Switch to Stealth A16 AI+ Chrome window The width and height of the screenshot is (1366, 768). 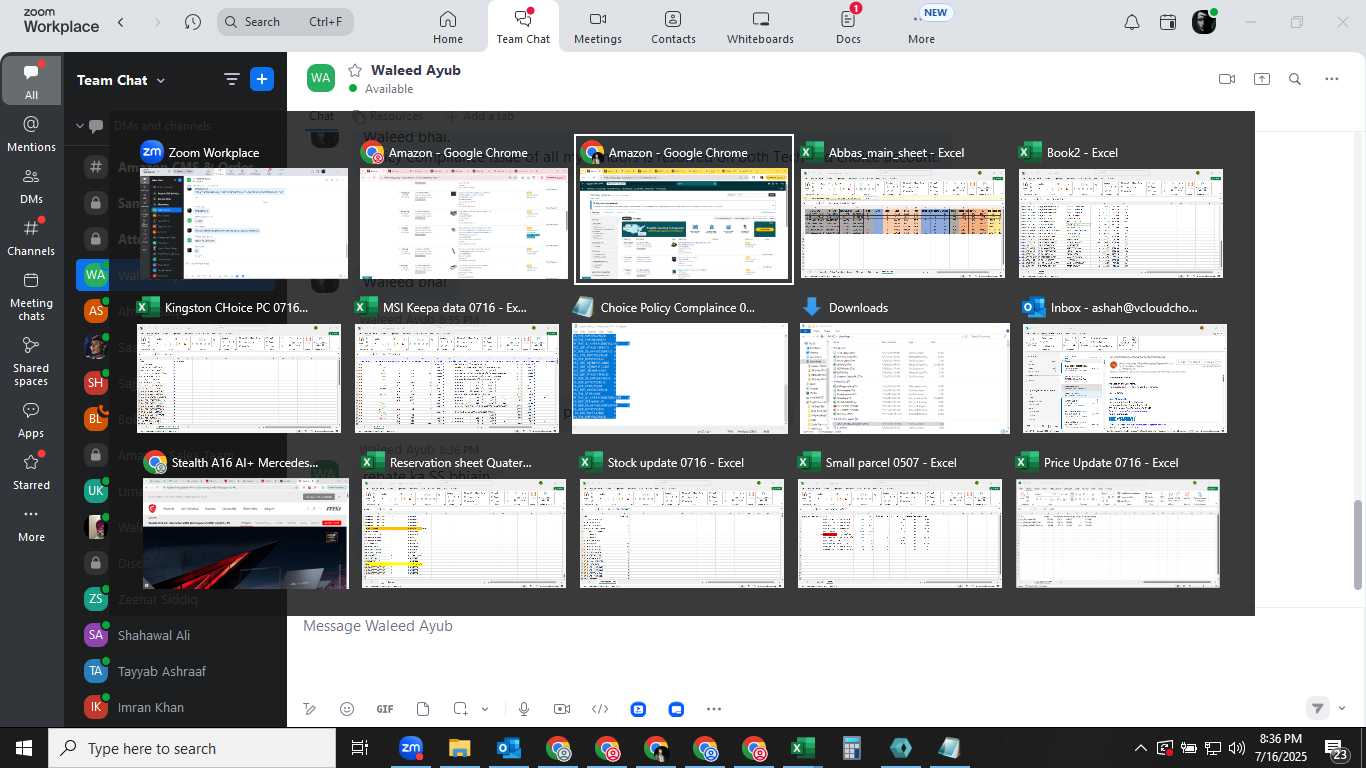pyautogui.click(x=246, y=520)
